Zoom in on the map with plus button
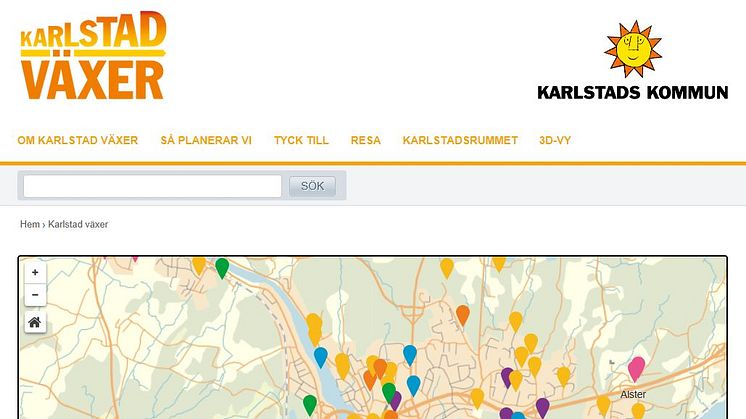This screenshot has width=746, height=419. [35, 273]
